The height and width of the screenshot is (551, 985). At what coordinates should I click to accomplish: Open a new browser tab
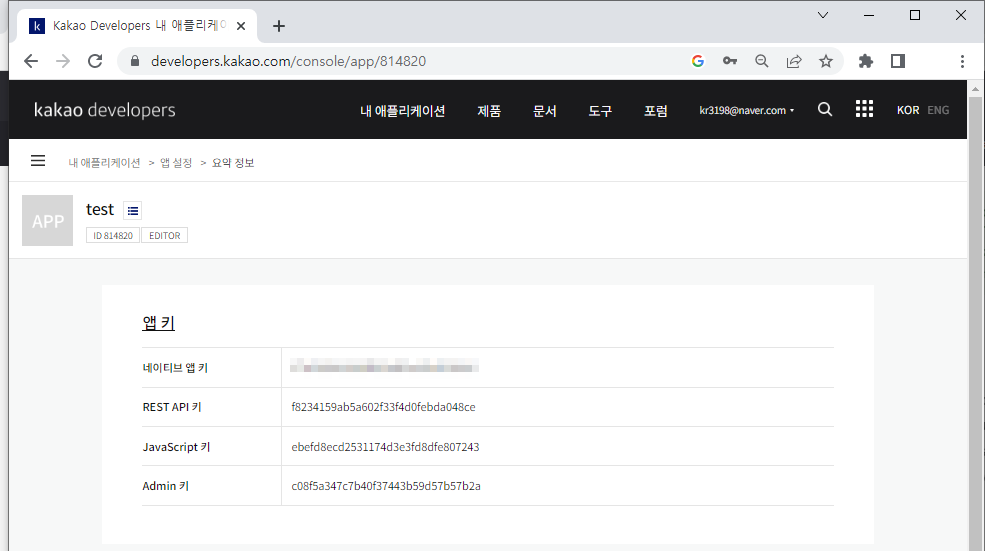[279, 26]
